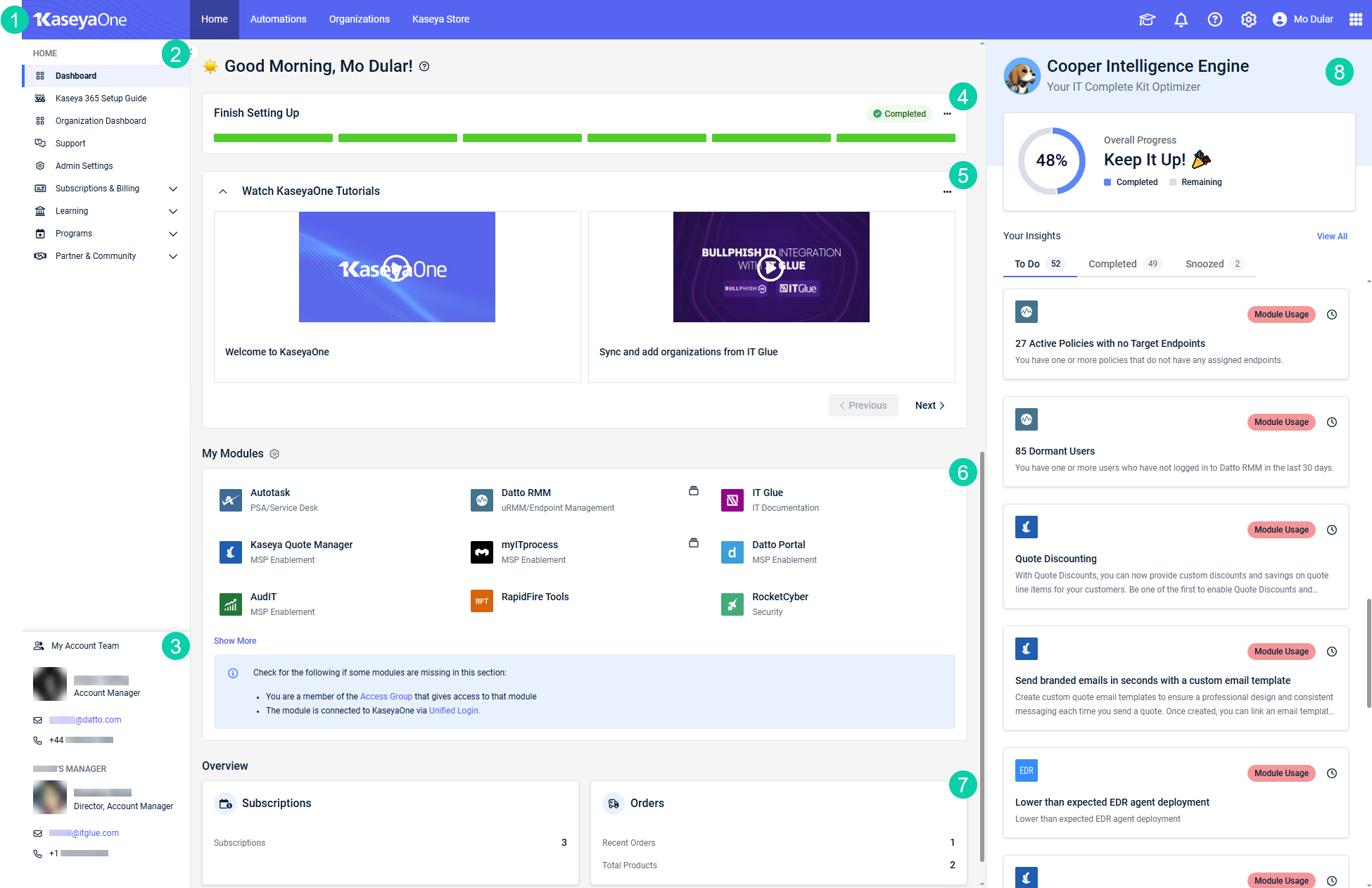Click the setup progress bar's first segment
The width and height of the screenshot is (1372, 888).
(x=273, y=138)
